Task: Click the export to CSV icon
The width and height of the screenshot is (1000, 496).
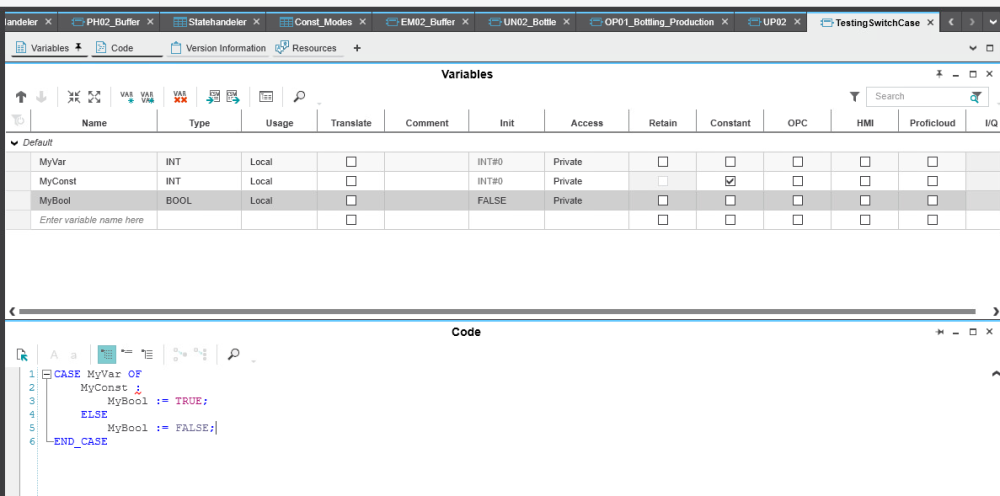Action: pyautogui.click(x=233, y=97)
